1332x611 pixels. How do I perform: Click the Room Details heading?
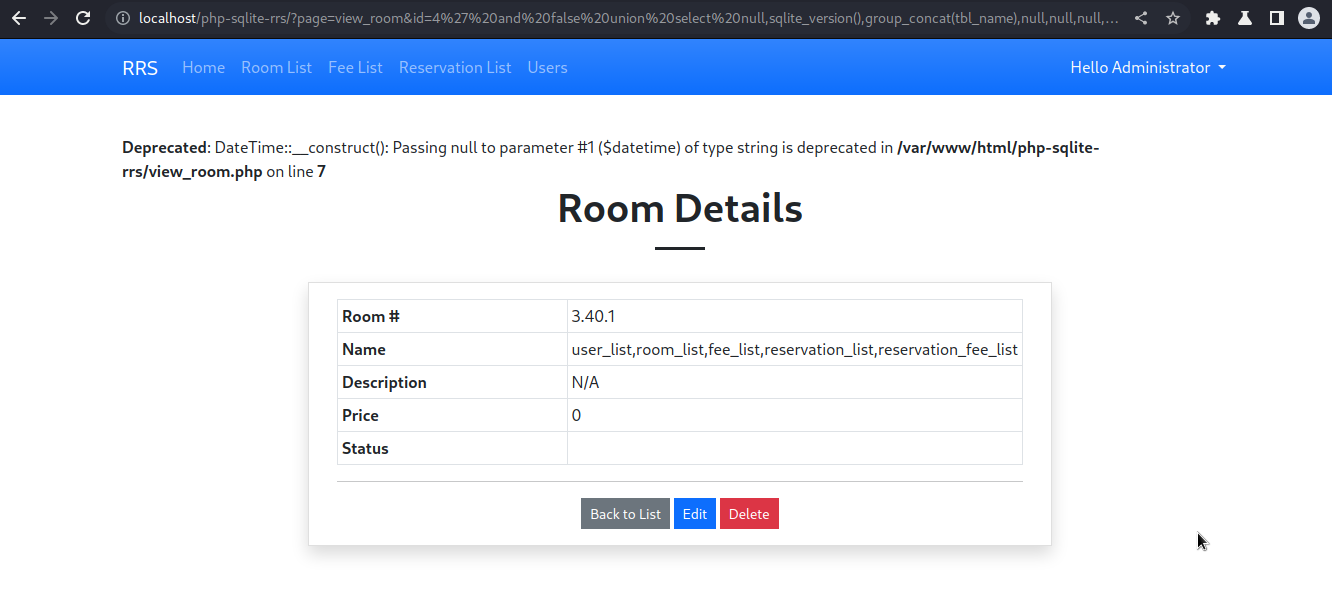tap(680, 208)
